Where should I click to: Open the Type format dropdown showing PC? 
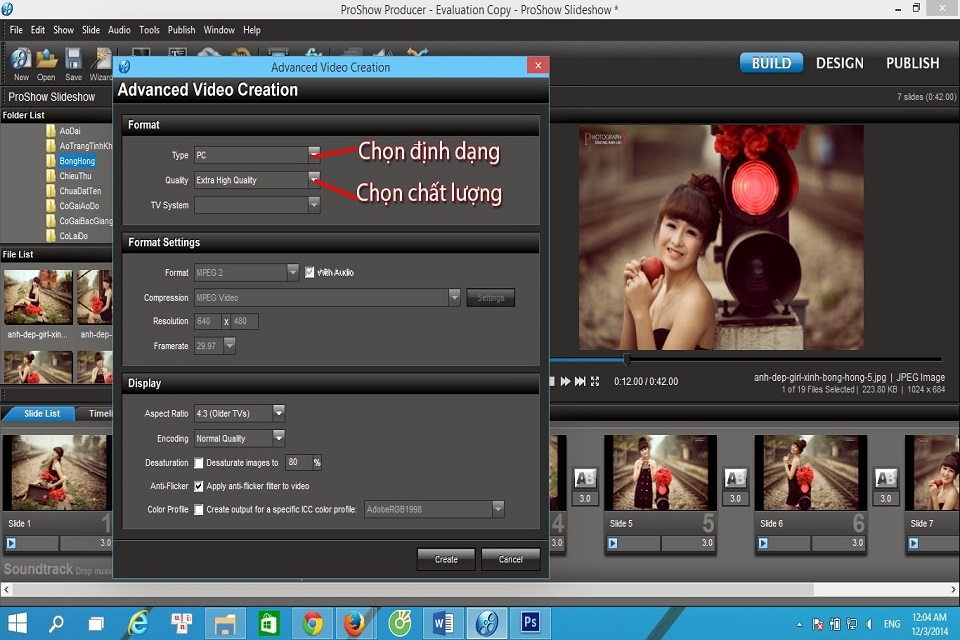[x=314, y=155]
